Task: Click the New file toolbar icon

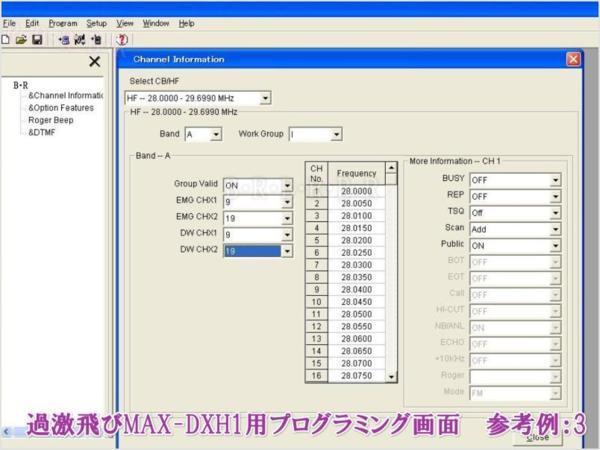Action: tap(5, 39)
